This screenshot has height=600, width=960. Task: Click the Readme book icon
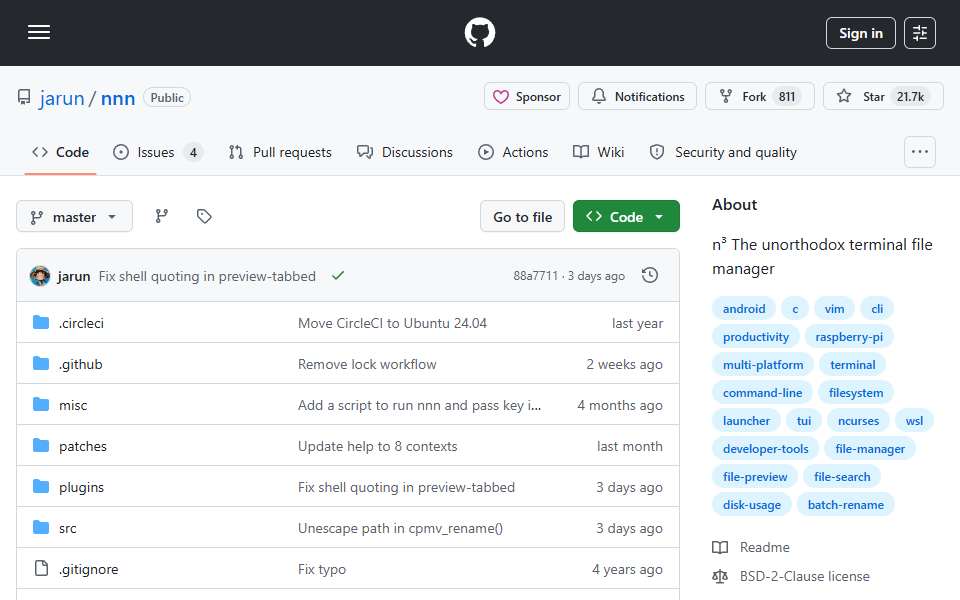coord(720,547)
